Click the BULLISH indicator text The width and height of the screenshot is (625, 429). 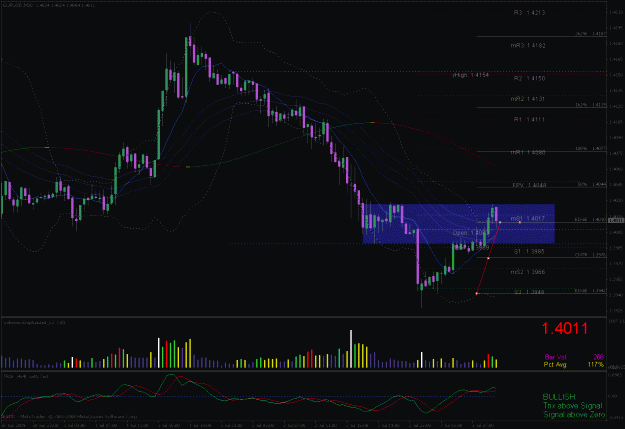pos(559,397)
